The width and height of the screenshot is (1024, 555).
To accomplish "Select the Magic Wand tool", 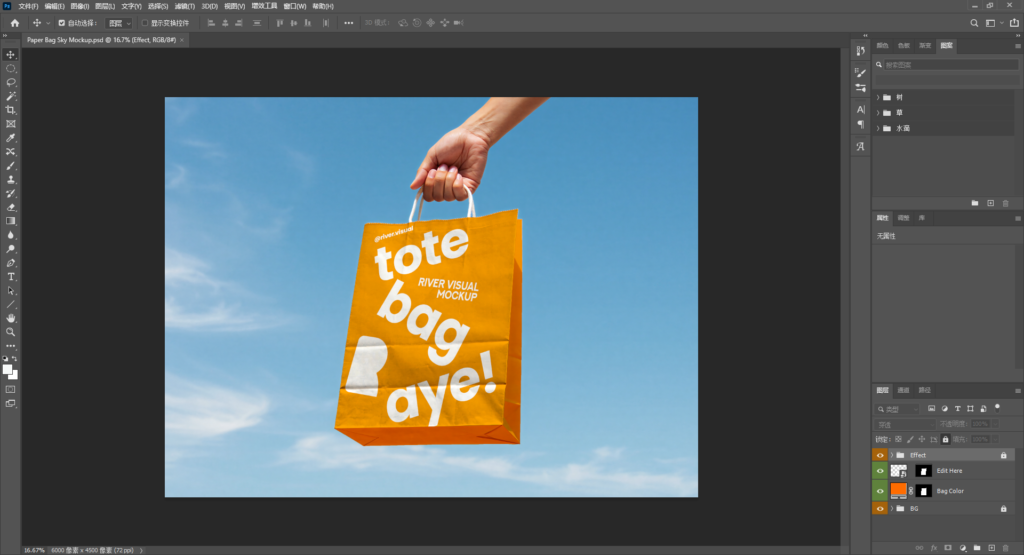I will click(10, 96).
